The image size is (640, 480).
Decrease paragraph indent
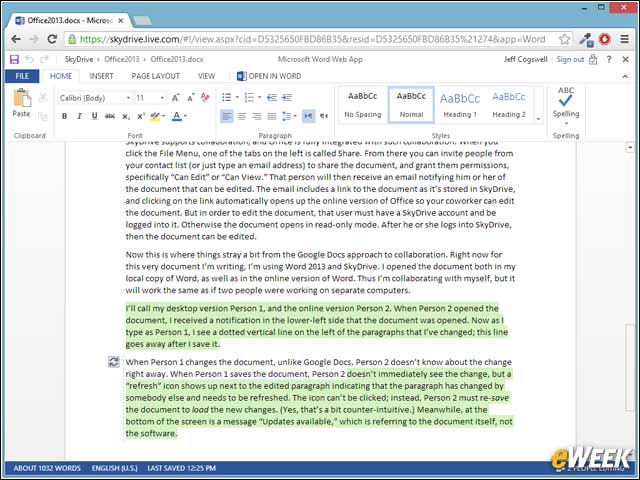[272, 98]
